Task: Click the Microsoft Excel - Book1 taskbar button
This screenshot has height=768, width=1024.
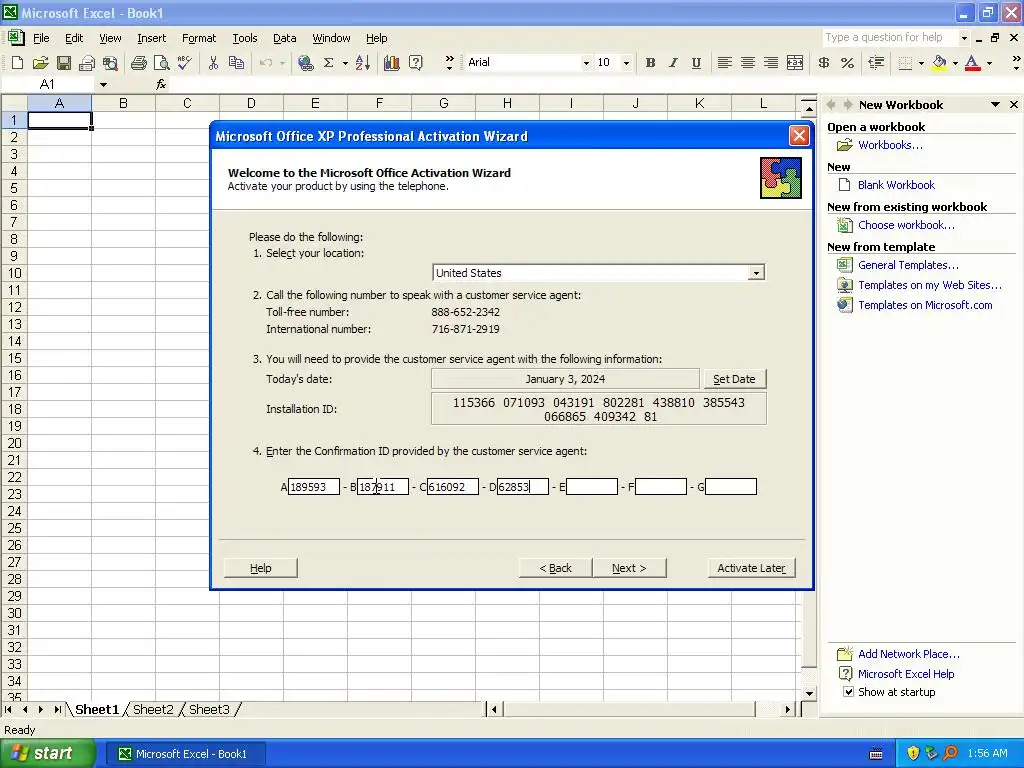Action: click(185, 754)
